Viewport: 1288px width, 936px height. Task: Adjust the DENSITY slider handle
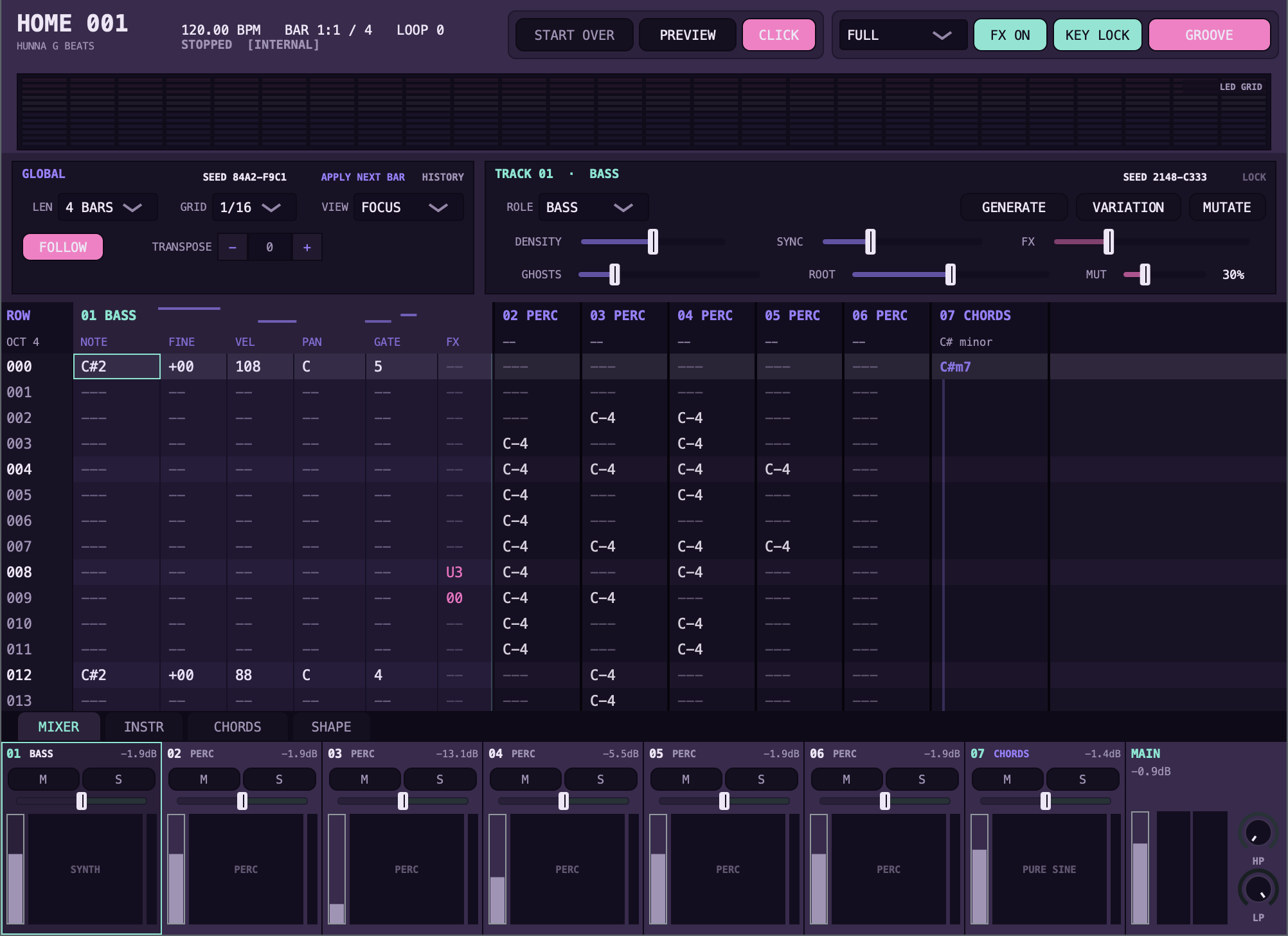(x=653, y=242)
